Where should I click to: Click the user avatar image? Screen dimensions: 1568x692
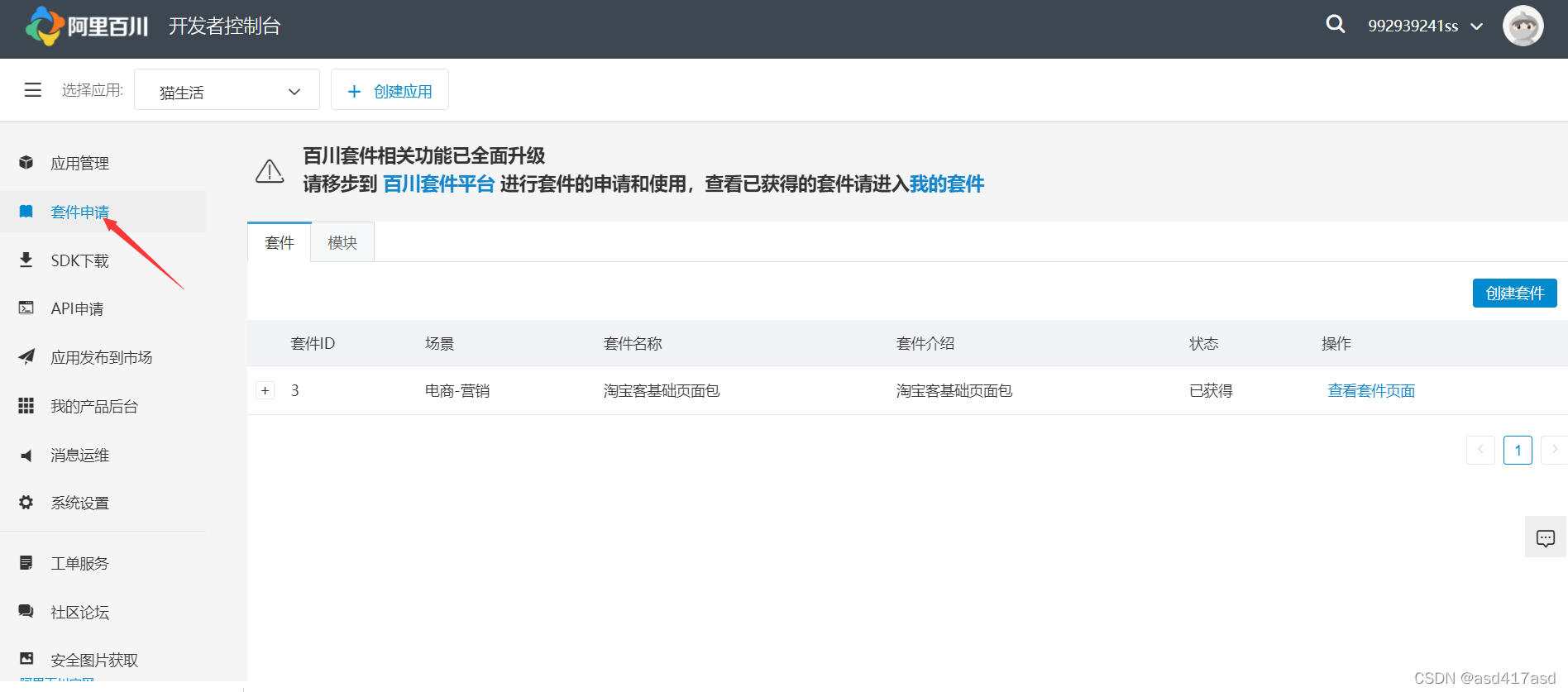click(x=1523, y=26)
